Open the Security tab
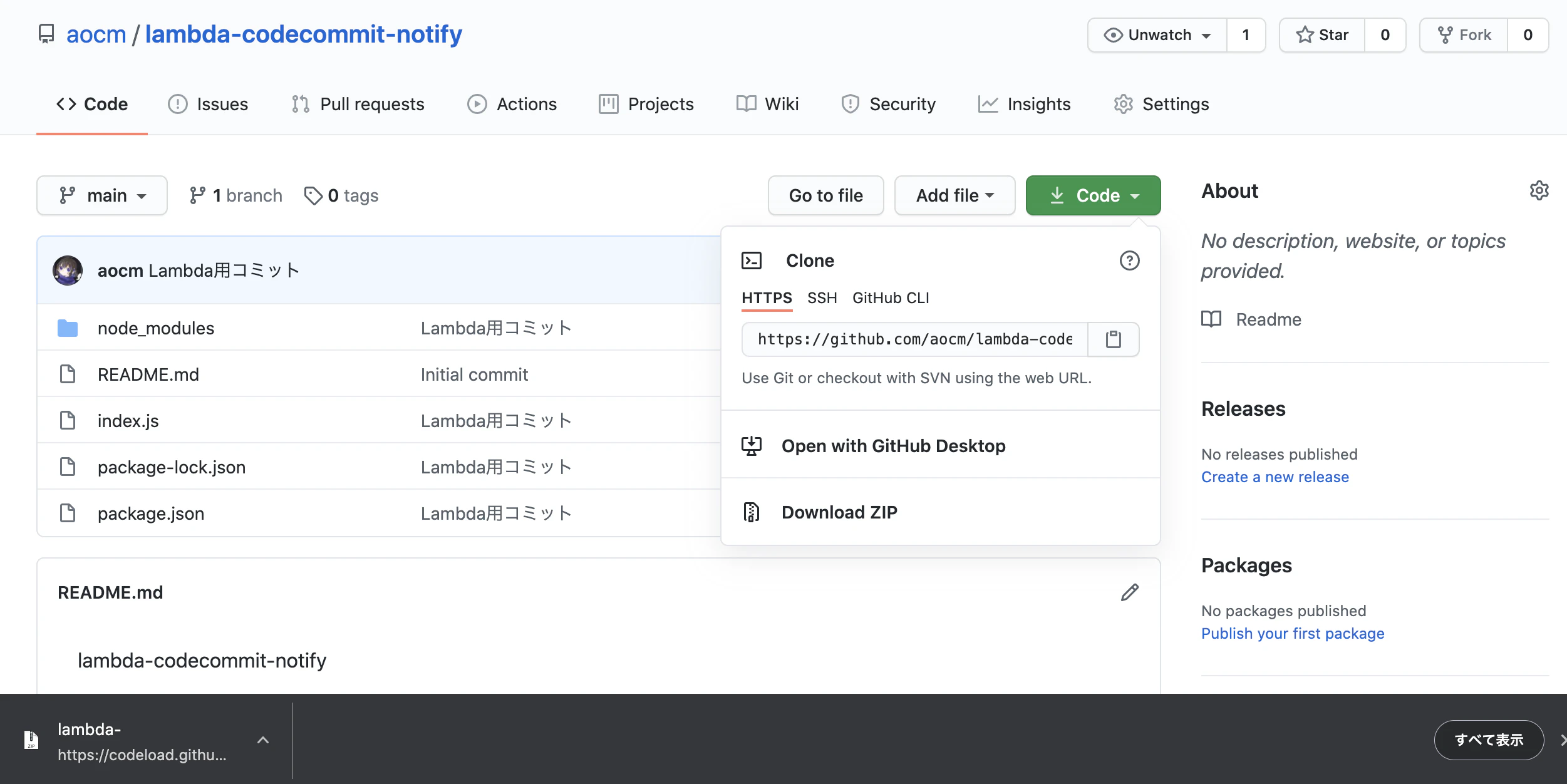1567x784 pixels. (889, 104)
